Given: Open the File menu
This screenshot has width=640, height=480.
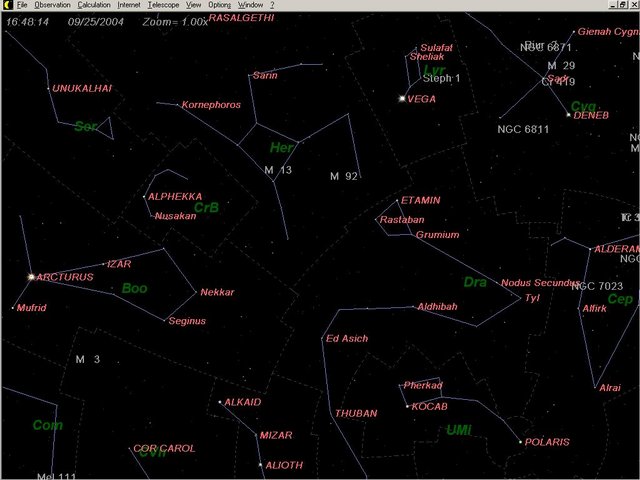Looking at the screenshot, I should point(22,5).
